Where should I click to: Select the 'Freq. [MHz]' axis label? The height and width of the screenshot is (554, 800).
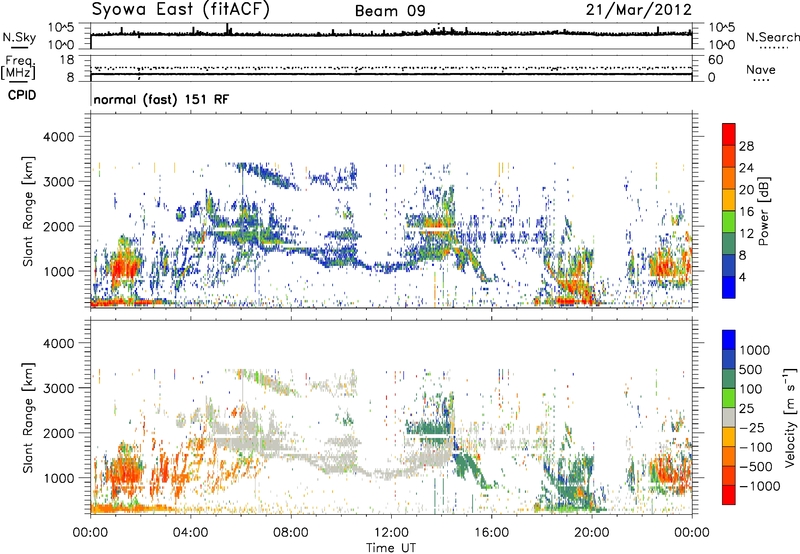tap(18, 67)
